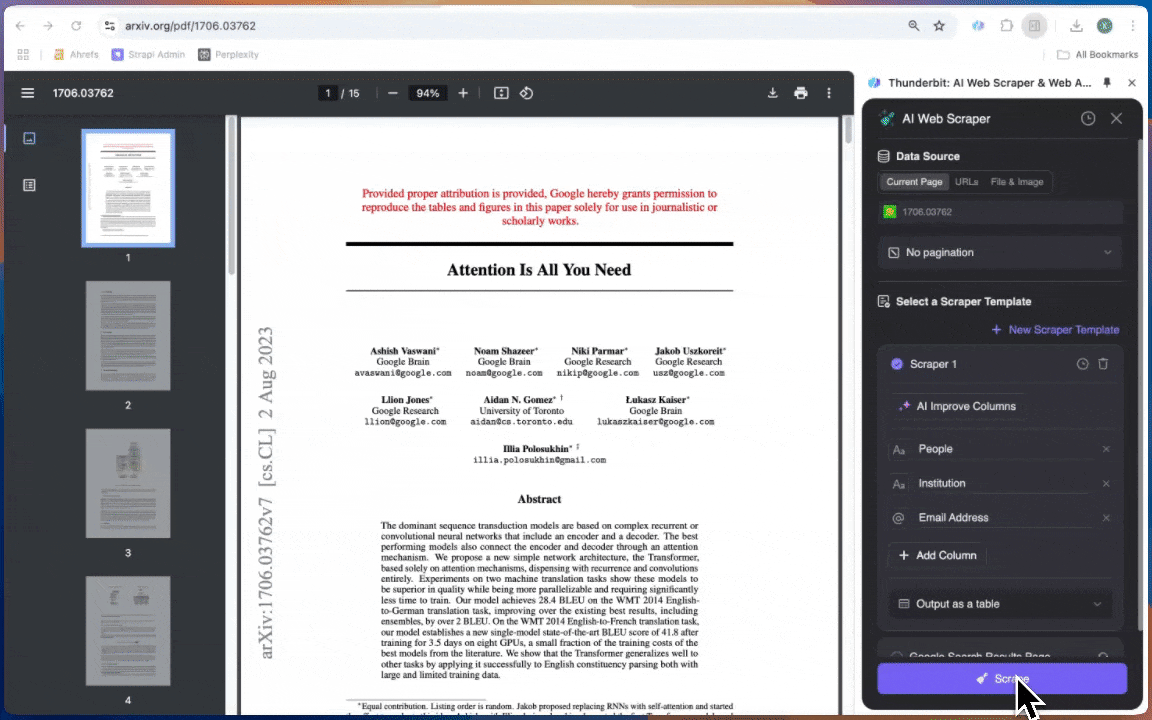Remove the People column
The image size is (1152, 720).
tap(1106, 450)
